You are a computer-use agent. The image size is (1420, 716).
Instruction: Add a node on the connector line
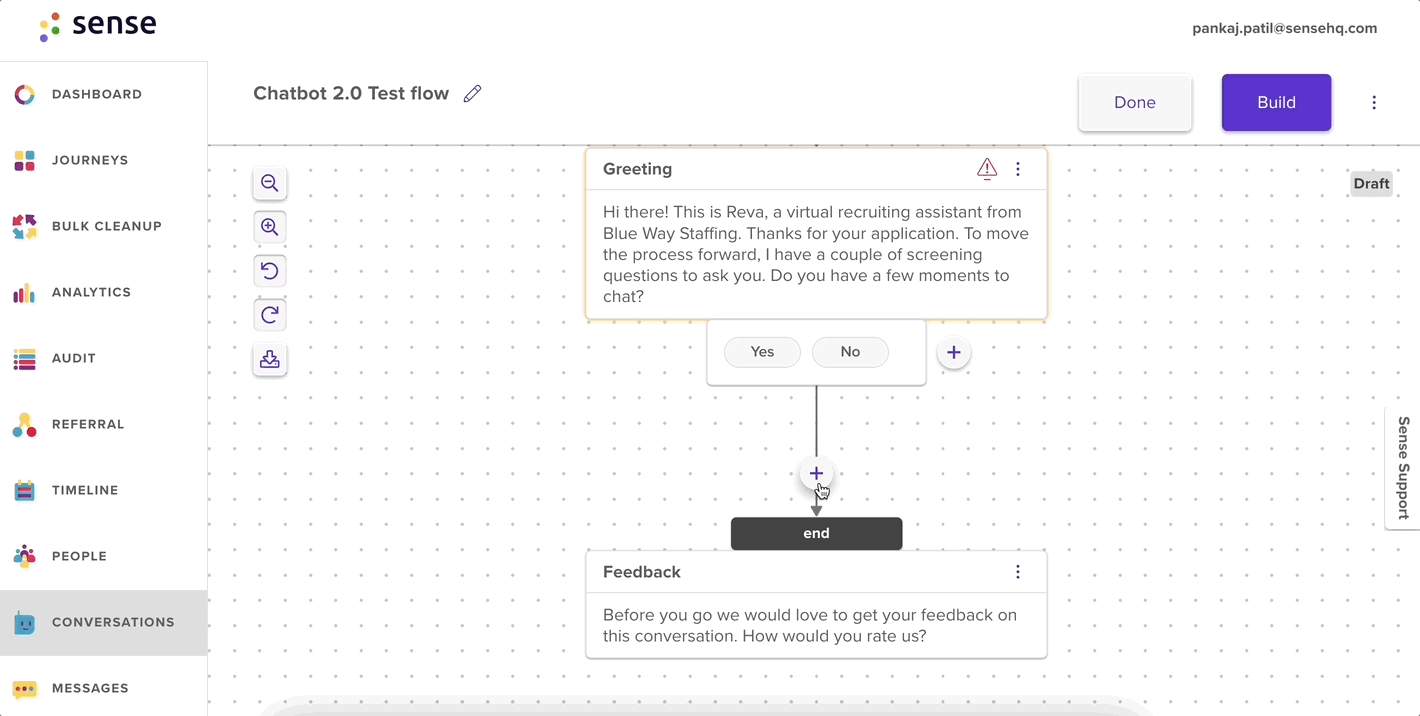pyautogui.click(x=816, y=473)
